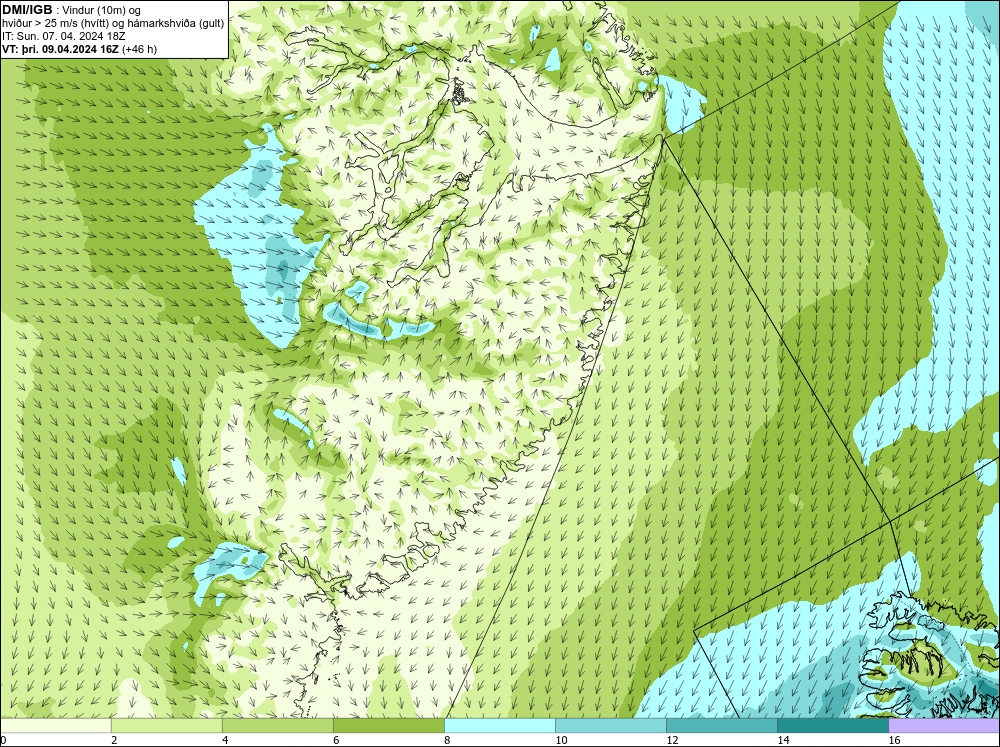Click the DMI/IGB title text

[x=27, y=10]
